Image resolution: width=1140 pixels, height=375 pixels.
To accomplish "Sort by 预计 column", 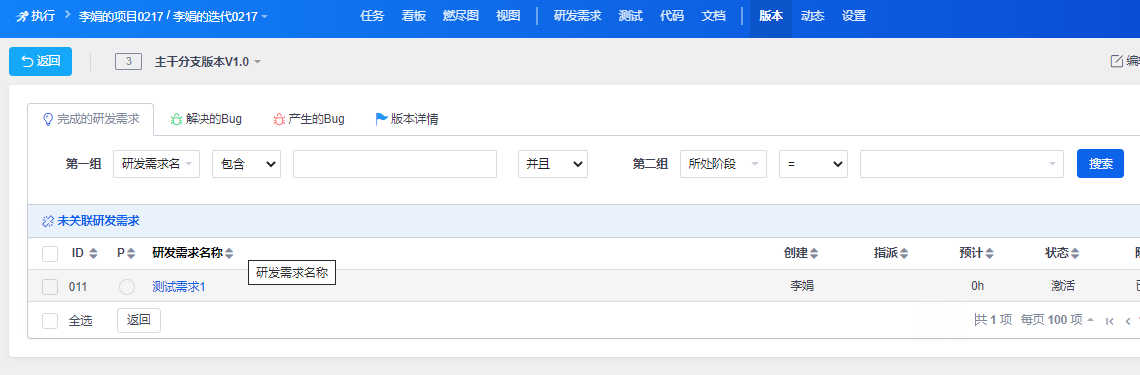I will point(976,254).
